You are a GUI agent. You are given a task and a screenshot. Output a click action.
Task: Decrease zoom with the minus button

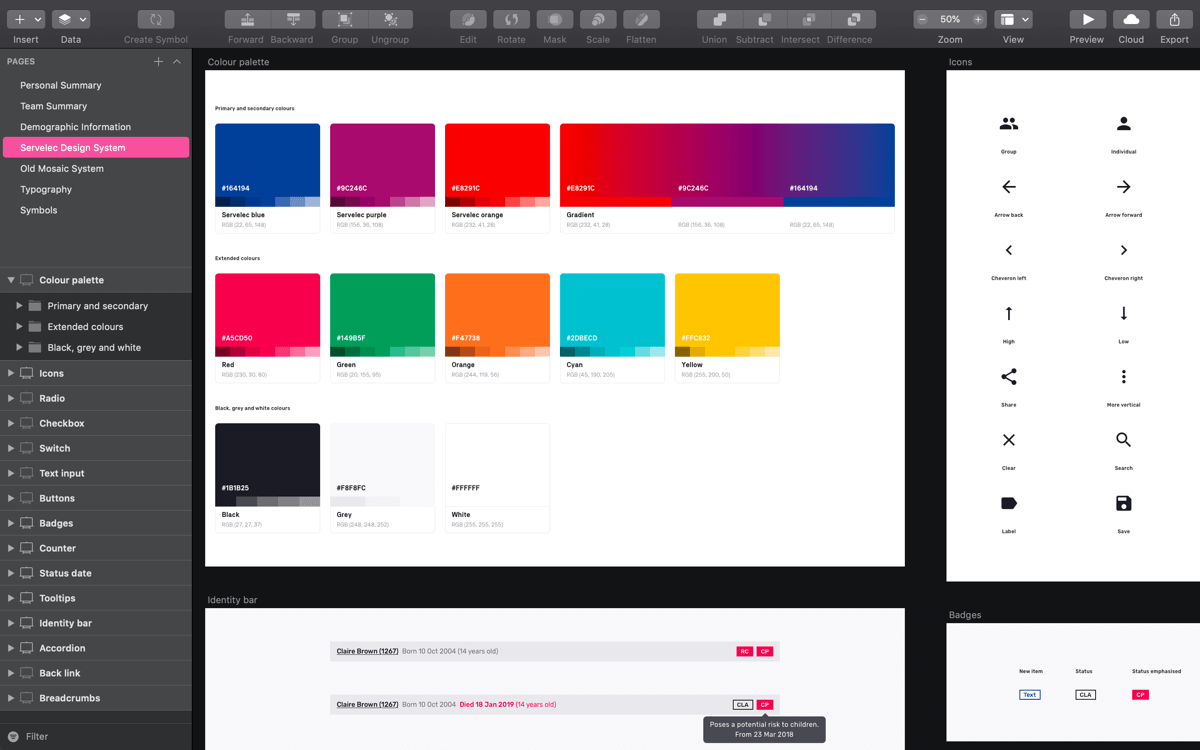point(922,19)
